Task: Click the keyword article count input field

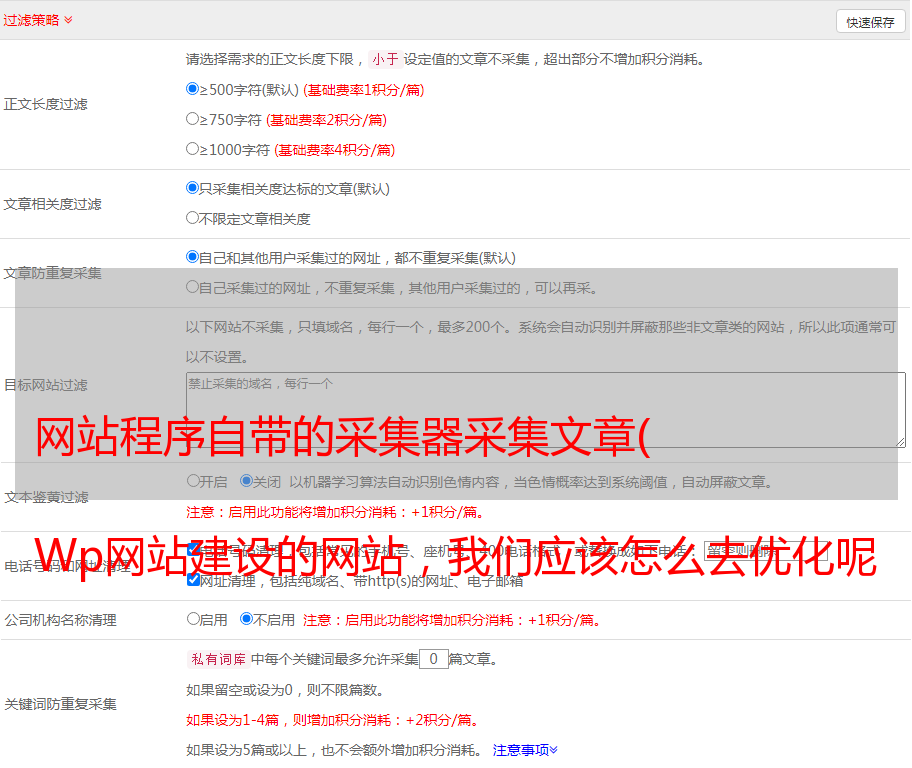Action: pos(433,659)
